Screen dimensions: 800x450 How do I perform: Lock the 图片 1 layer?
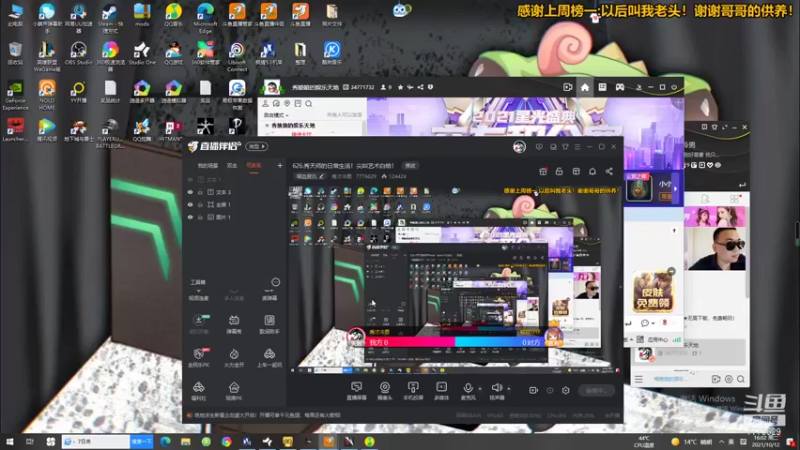(x=200, y=217)
